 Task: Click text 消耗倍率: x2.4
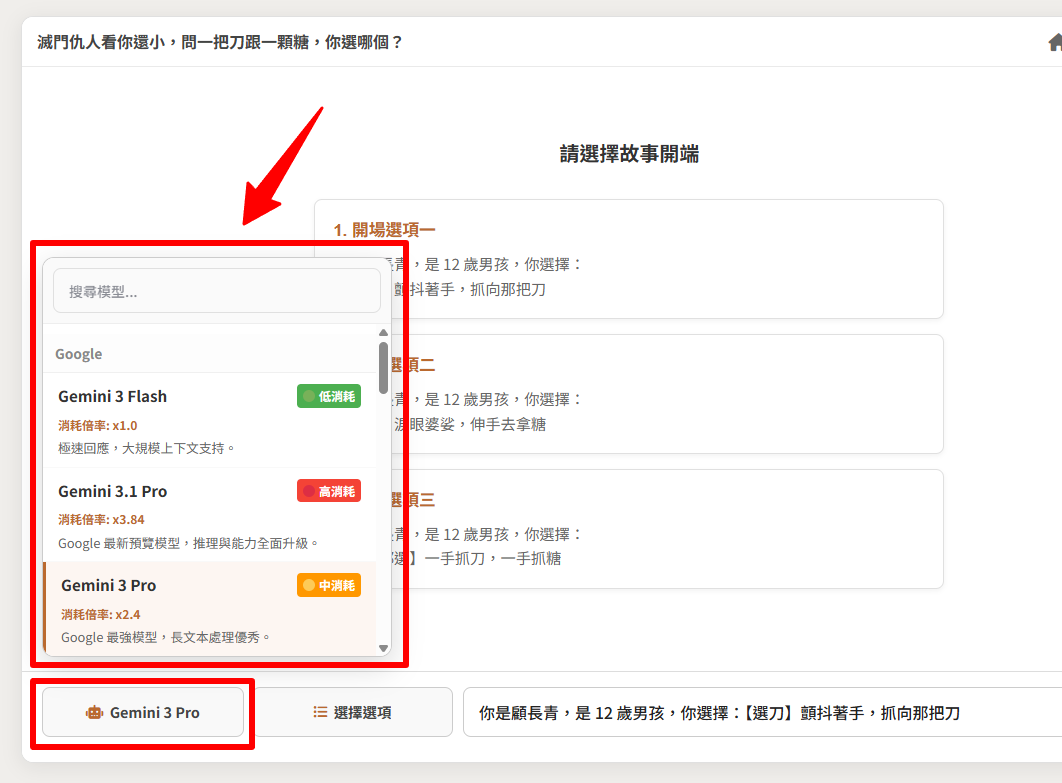(x=100, y=614)
